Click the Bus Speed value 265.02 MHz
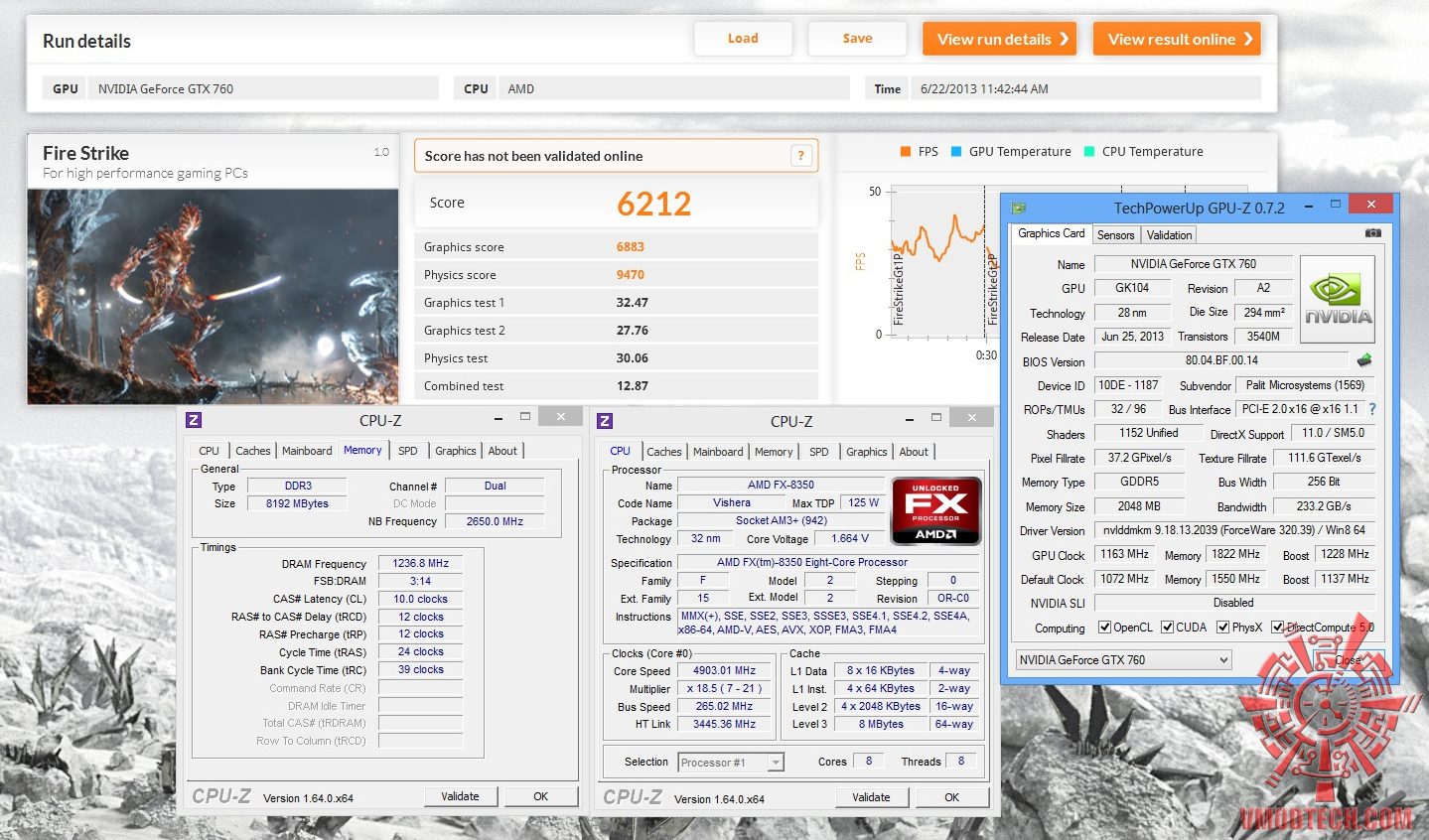The width and height of the screenshot is (1429, 840). [x=725, y=706]
